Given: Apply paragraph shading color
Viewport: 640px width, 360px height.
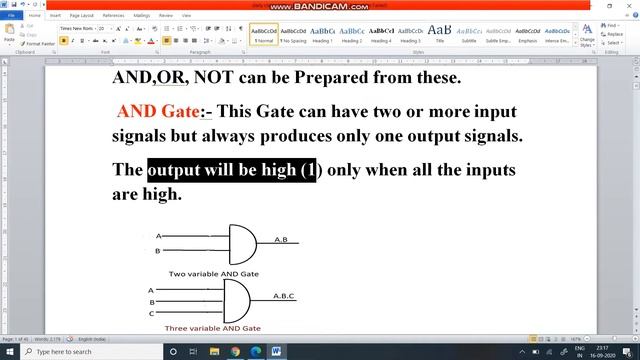Looking at the screenshot, I should point(221,41).
